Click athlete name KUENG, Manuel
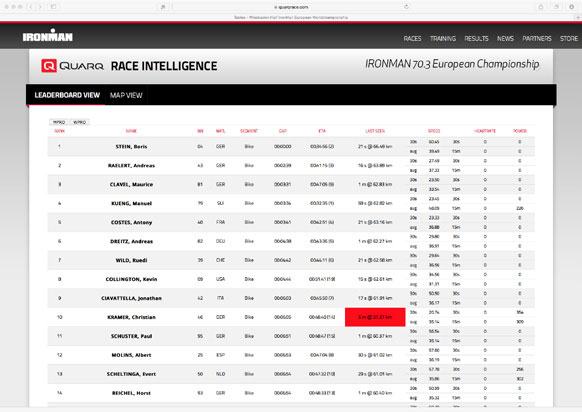This screenshot has height=412, width=582. coord(131,203)
